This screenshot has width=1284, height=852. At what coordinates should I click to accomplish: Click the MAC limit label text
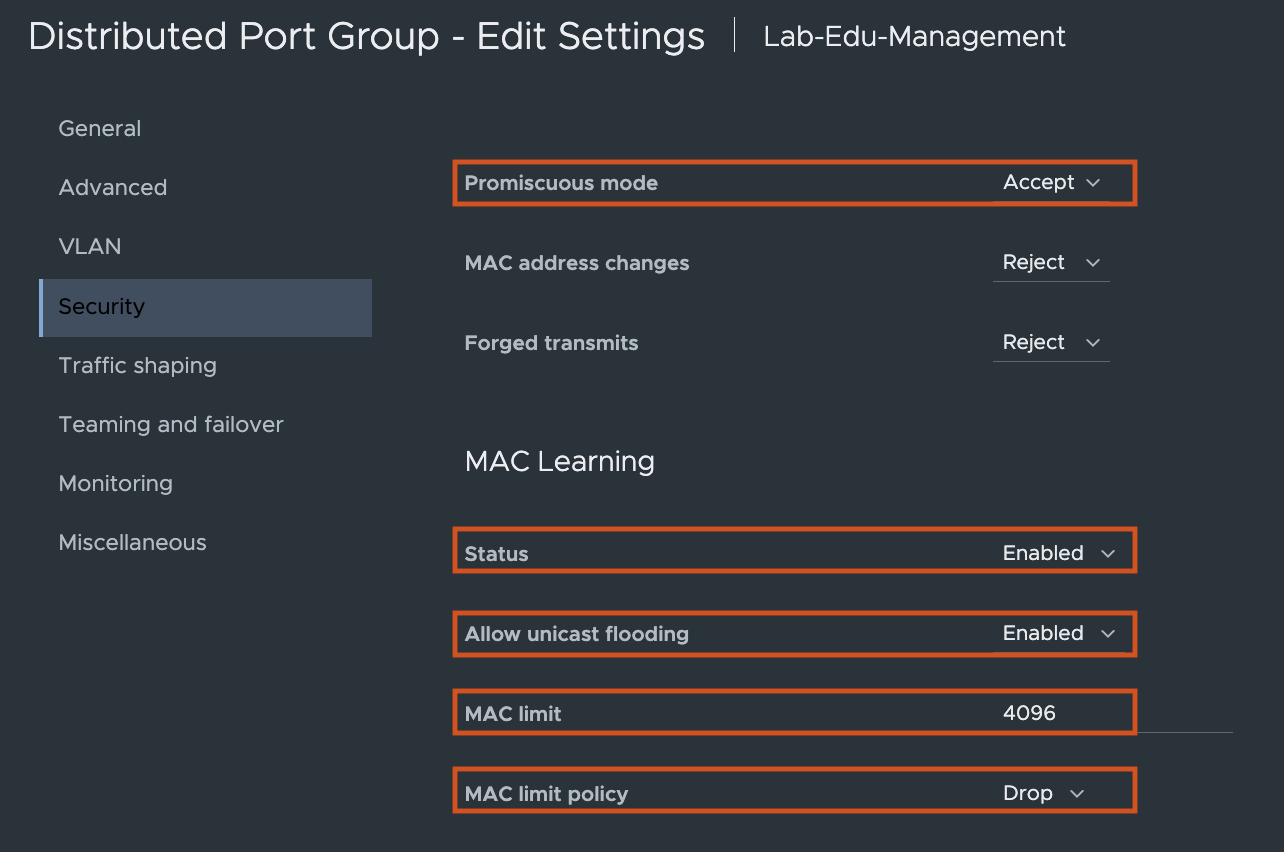point(513,714)
